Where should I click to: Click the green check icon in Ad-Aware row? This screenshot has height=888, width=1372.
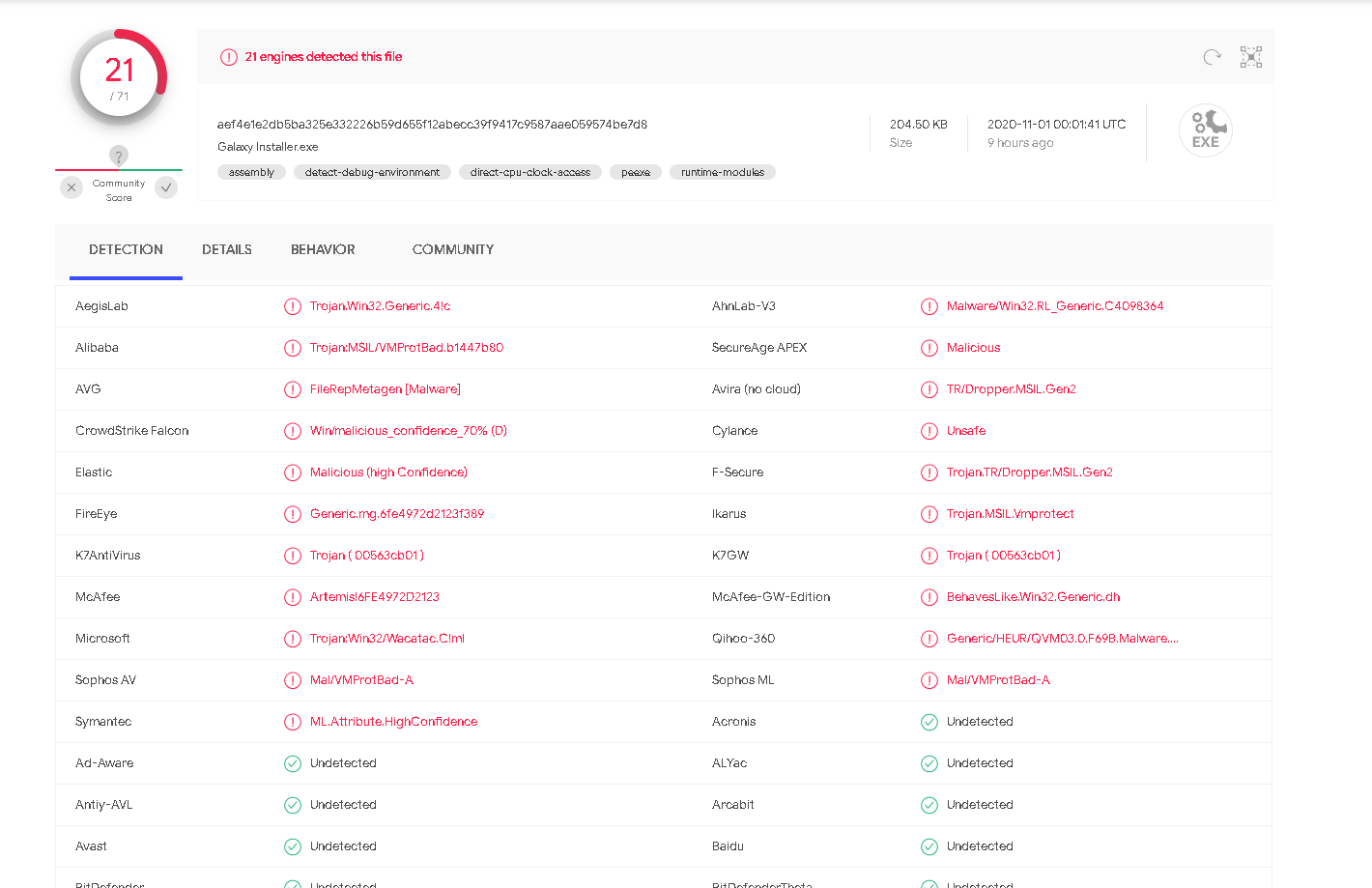(293, 763)
